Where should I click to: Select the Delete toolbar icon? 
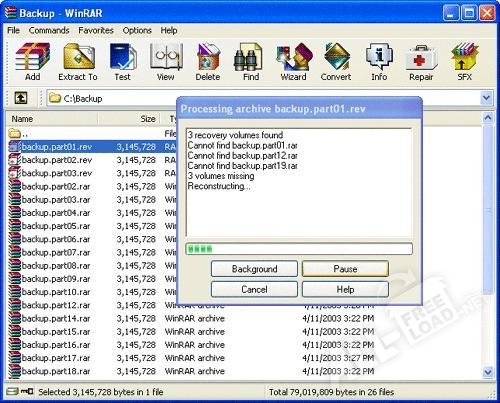pos(208,62)
